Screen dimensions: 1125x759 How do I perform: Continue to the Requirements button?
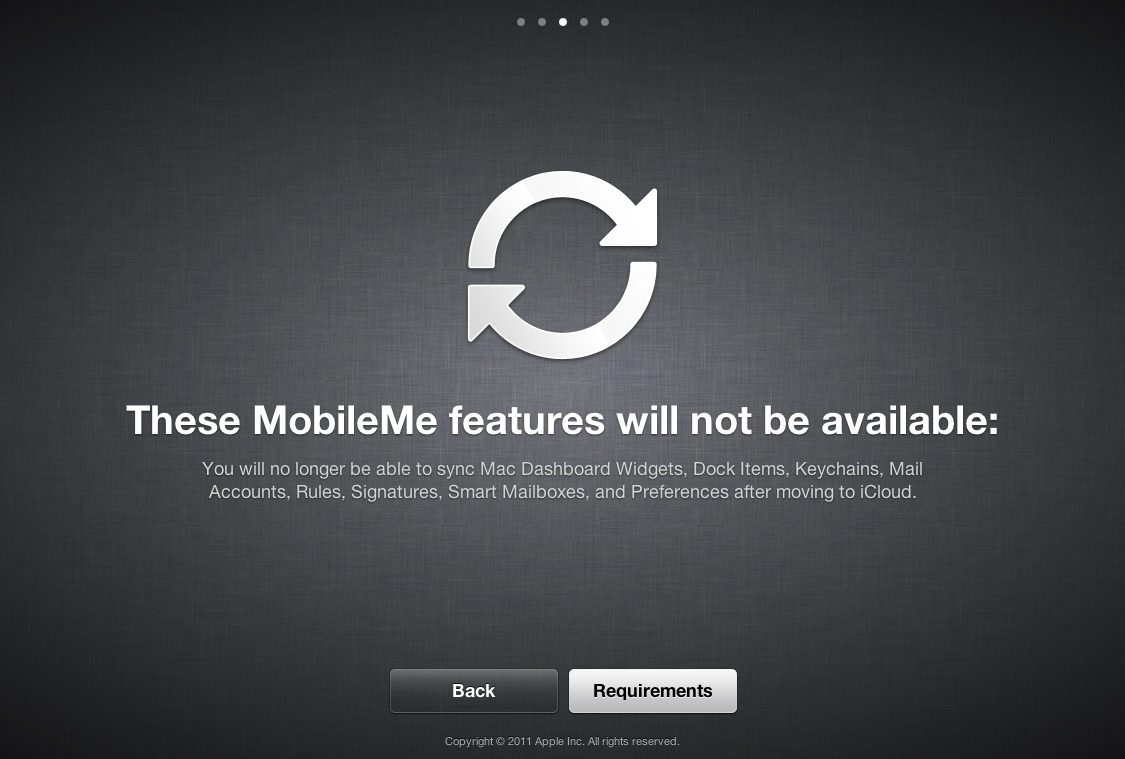coord(653,691)
